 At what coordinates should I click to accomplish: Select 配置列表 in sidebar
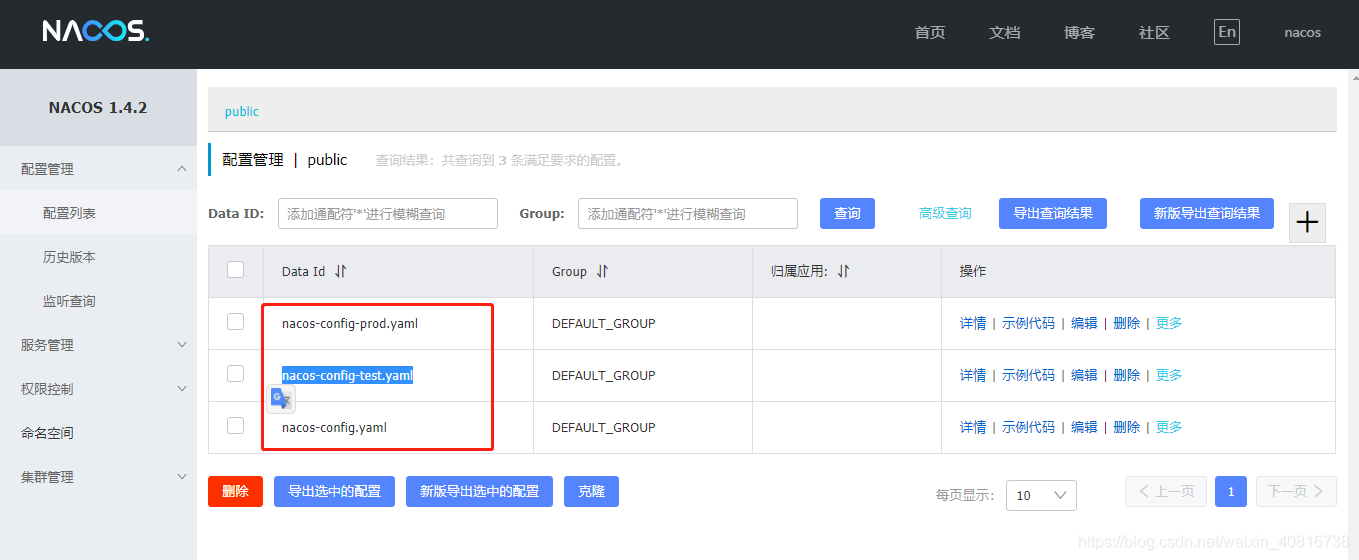pos(98,213)
